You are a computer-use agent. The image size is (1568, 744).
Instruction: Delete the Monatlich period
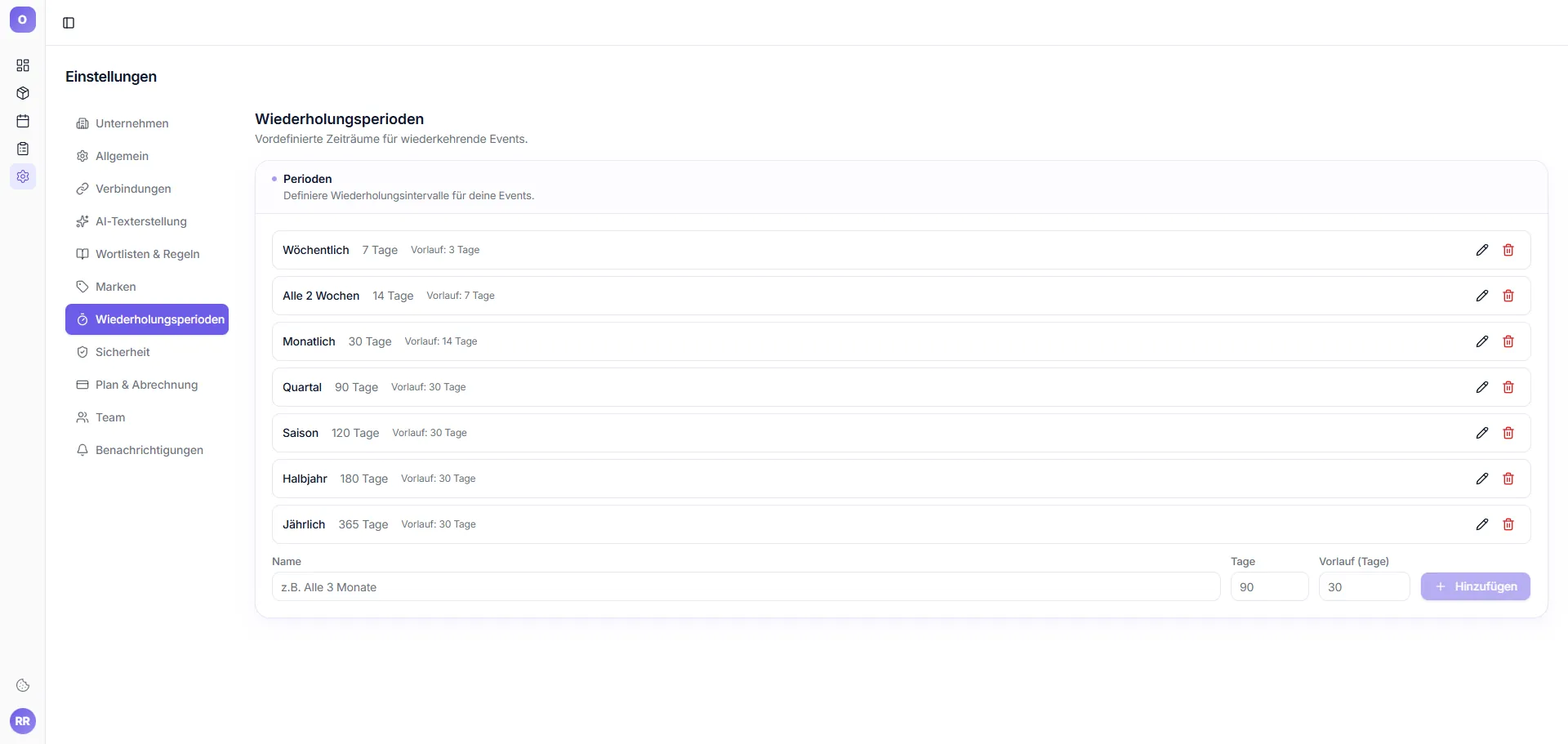(1508, 341)
